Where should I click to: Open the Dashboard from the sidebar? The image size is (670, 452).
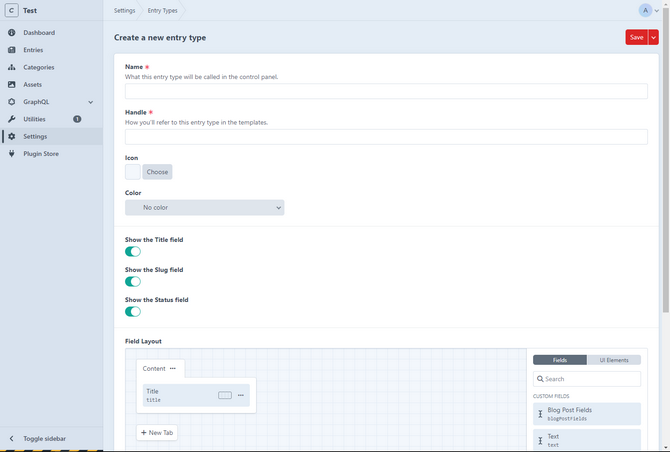38,33
